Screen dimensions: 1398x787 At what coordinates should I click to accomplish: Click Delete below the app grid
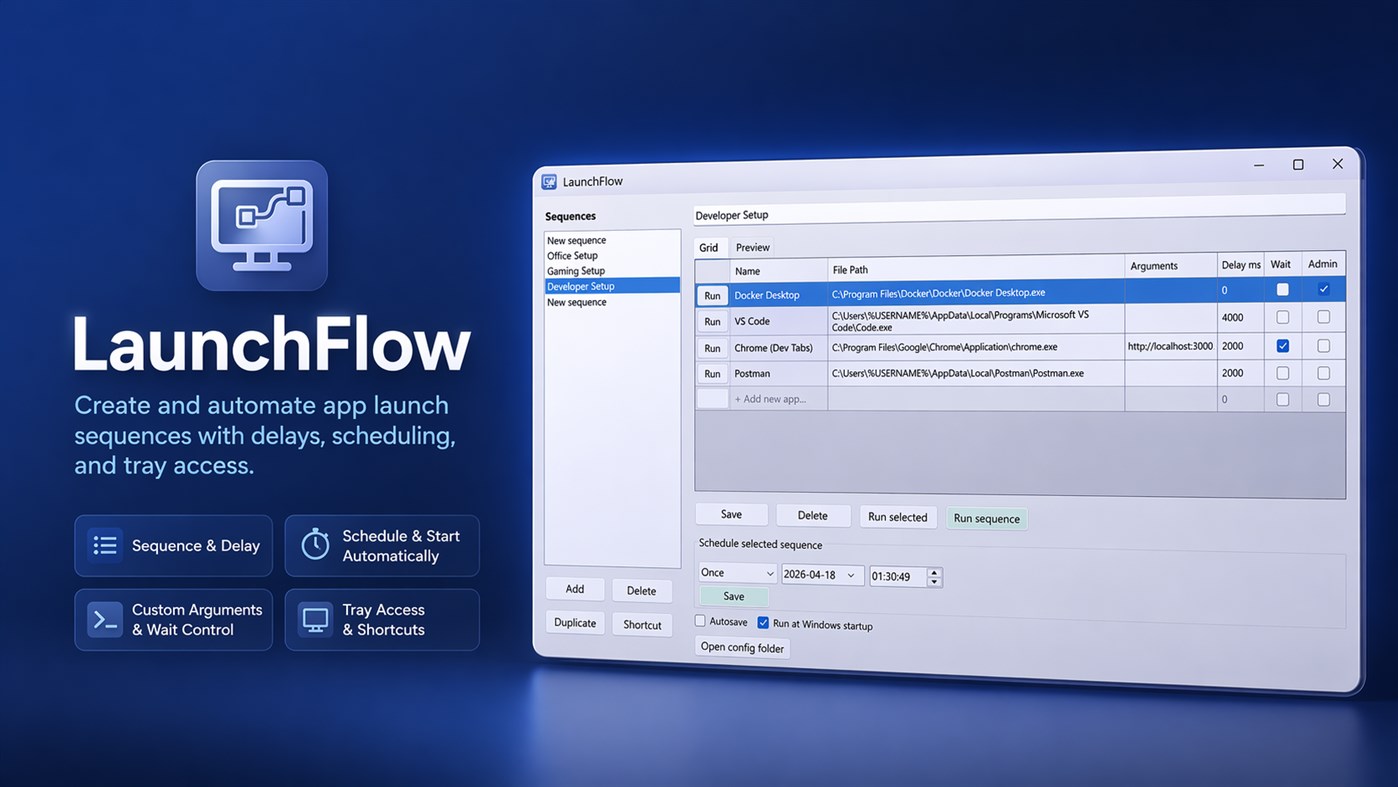pyautogui.click(x=812, y=515)
